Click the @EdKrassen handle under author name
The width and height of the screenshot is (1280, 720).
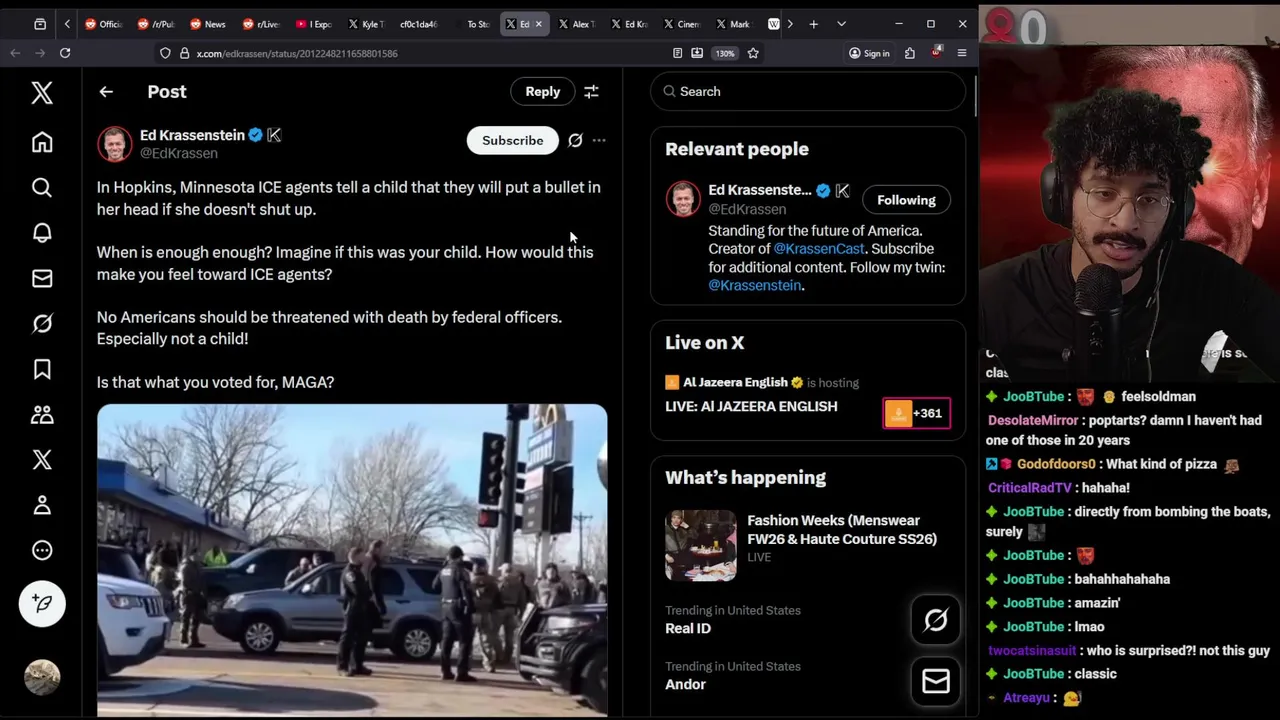tap(179, 154)
